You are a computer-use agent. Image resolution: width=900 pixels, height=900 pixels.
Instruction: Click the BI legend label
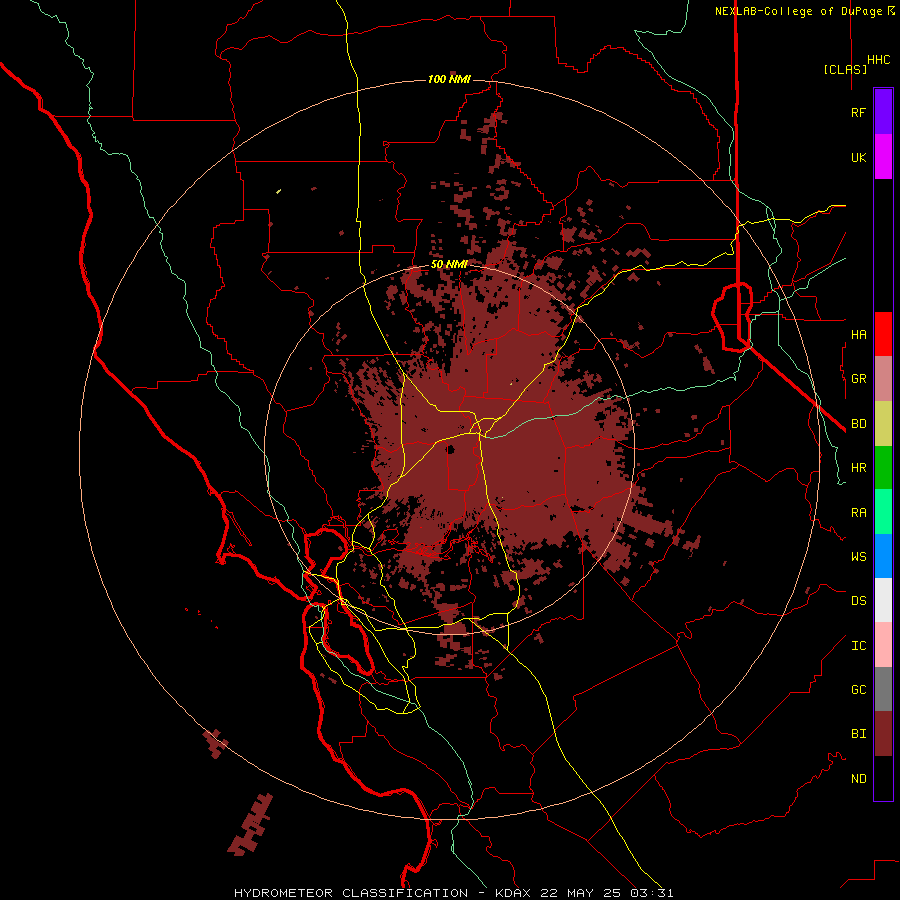pos(858,734)
